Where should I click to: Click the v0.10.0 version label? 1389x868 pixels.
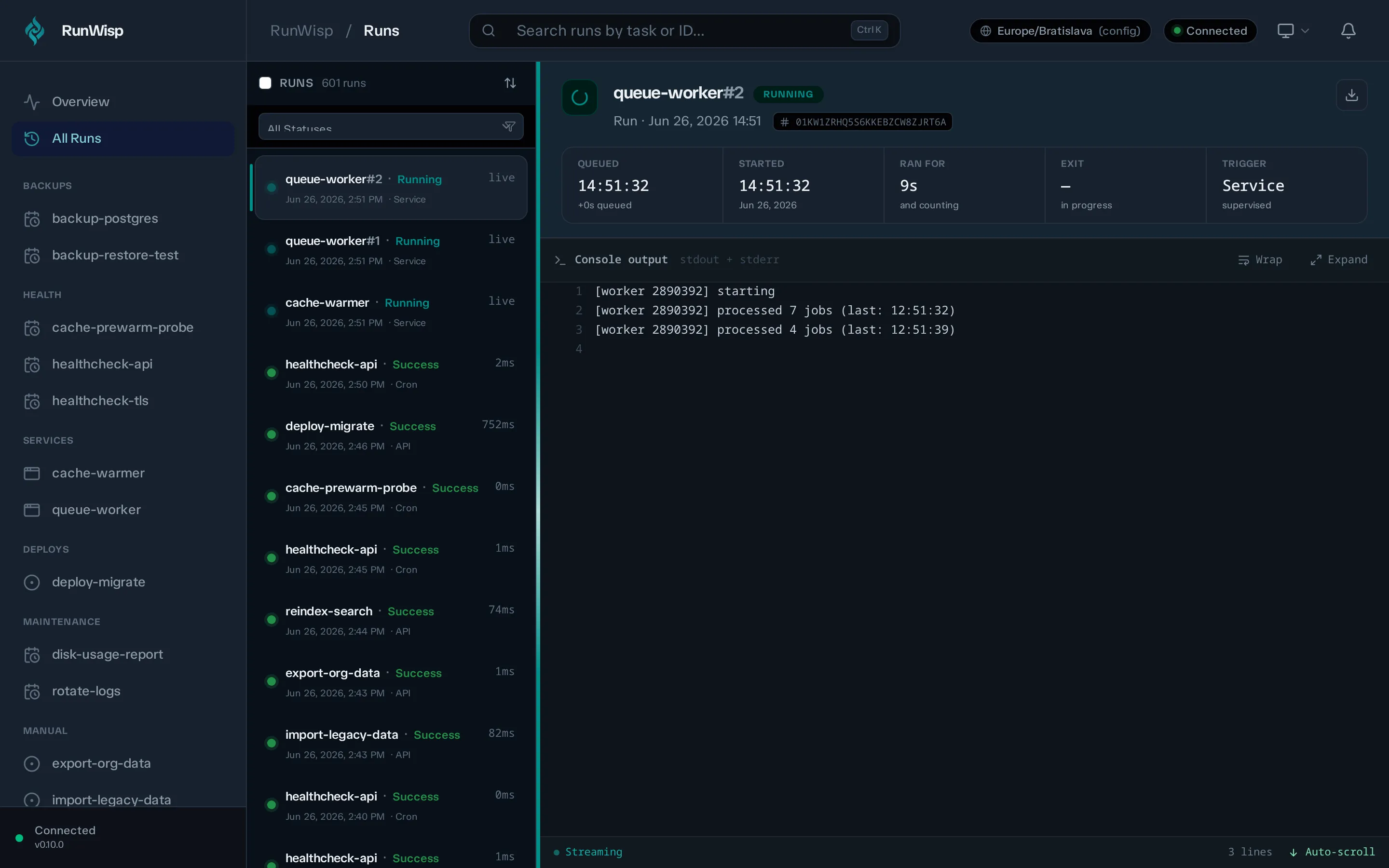coord(49,844)
